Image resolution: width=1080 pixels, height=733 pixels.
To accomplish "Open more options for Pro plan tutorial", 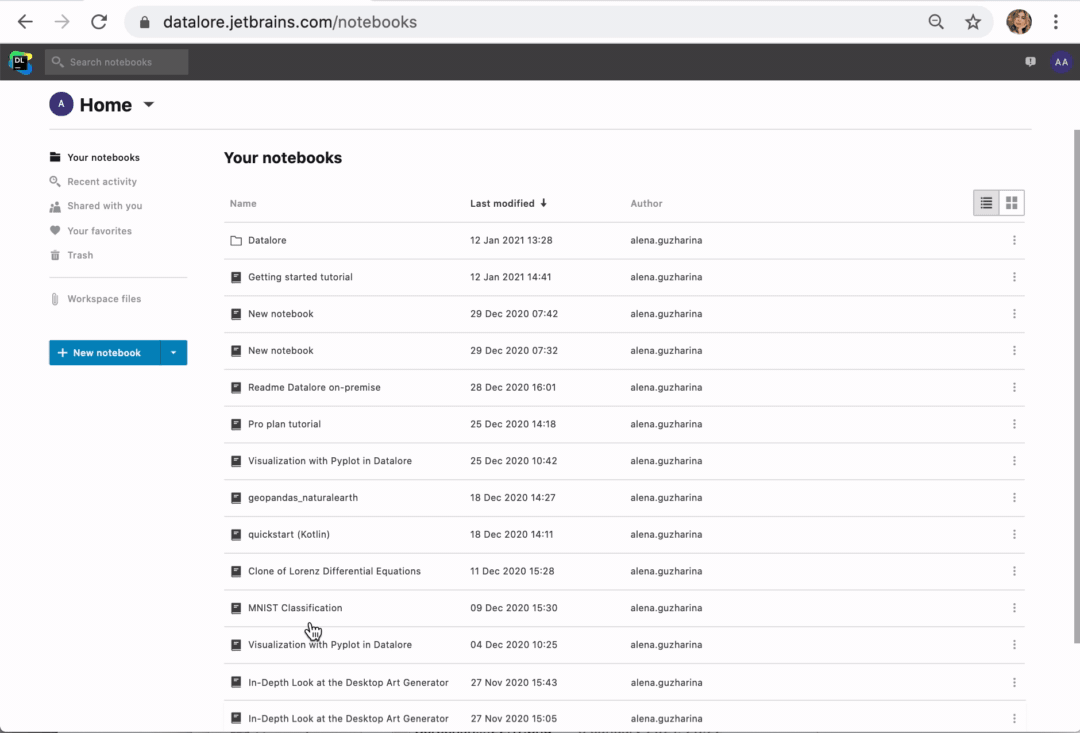I will (1014, 424).
